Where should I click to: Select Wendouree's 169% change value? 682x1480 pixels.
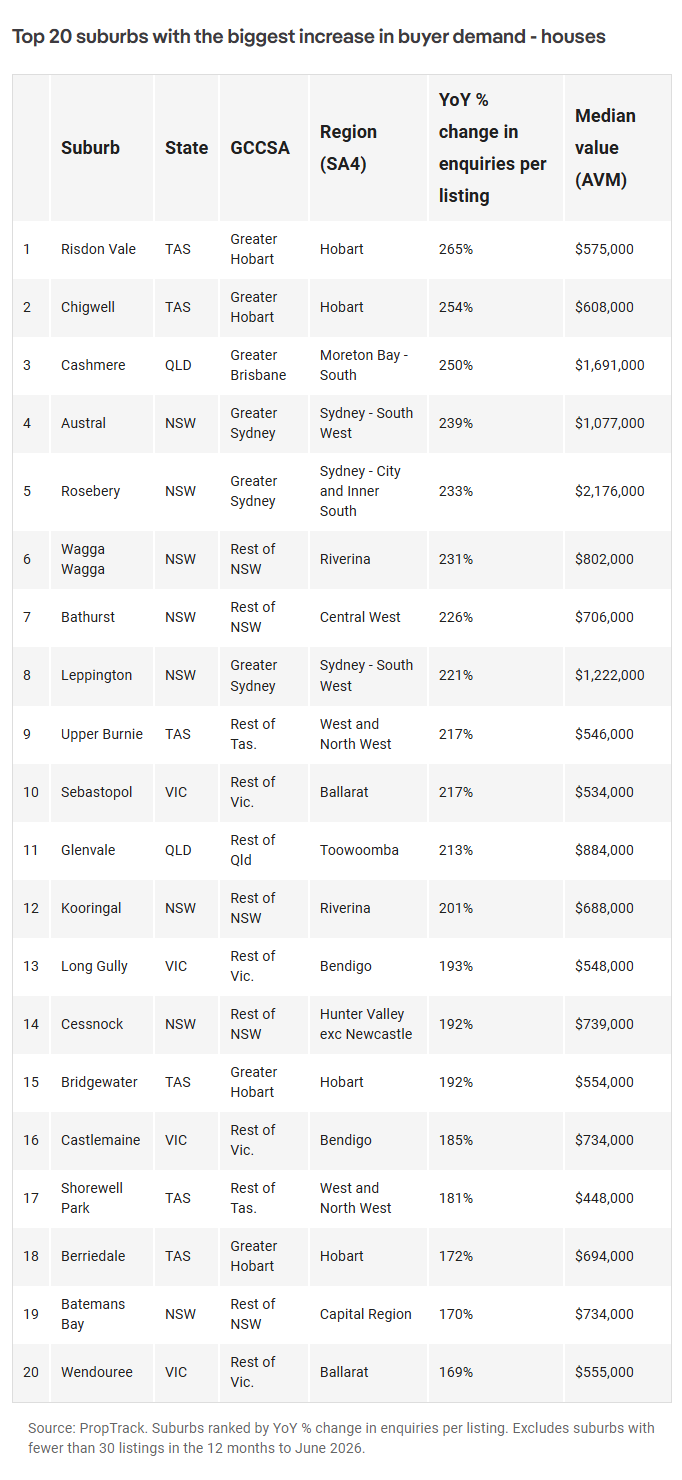pyautogui.click(x=456, y=1372)
